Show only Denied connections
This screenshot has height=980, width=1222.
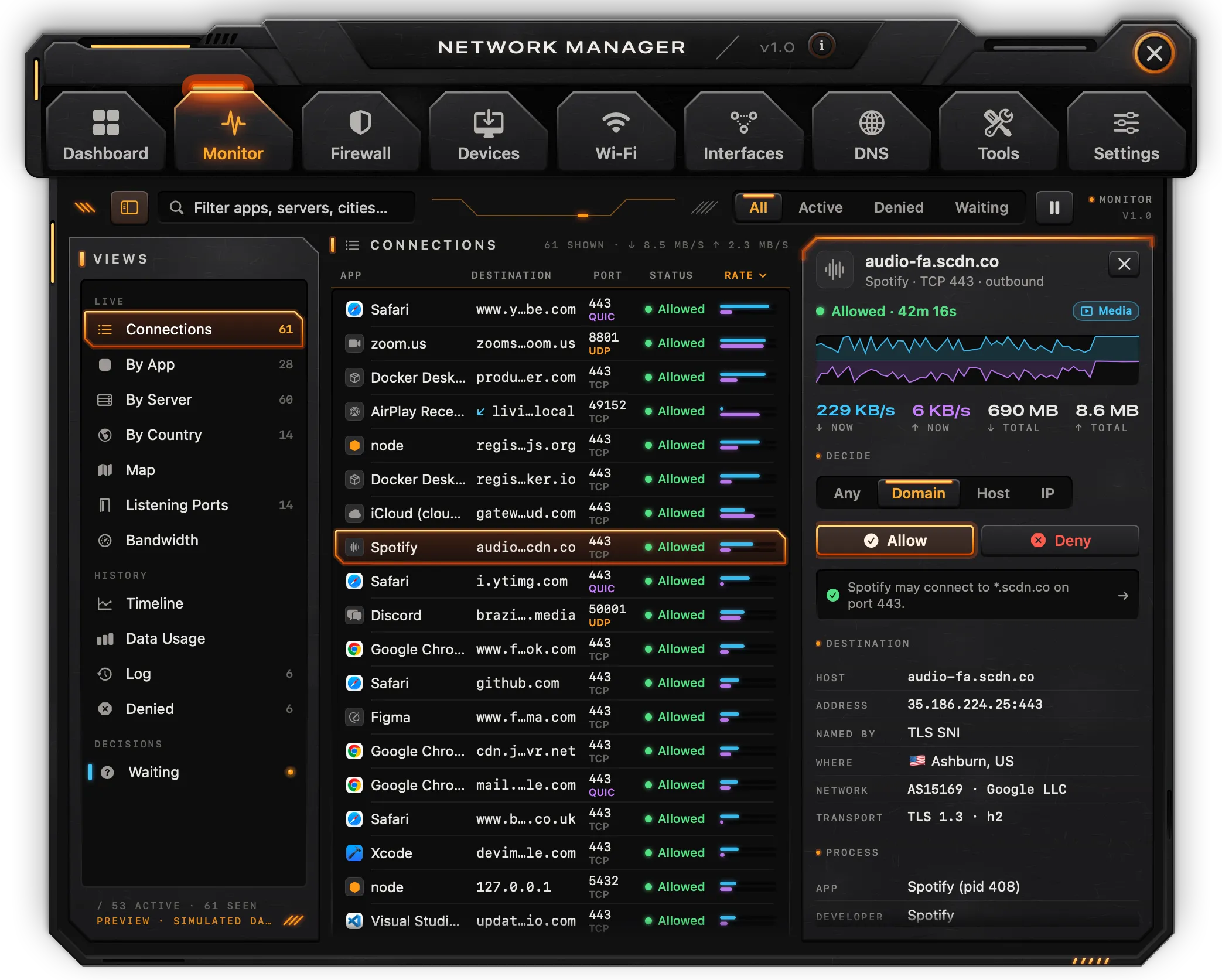[x=898, y=207]
